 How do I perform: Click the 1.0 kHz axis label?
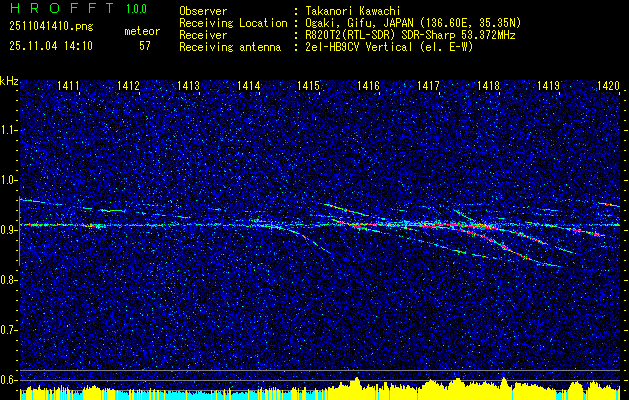[8, 180]
